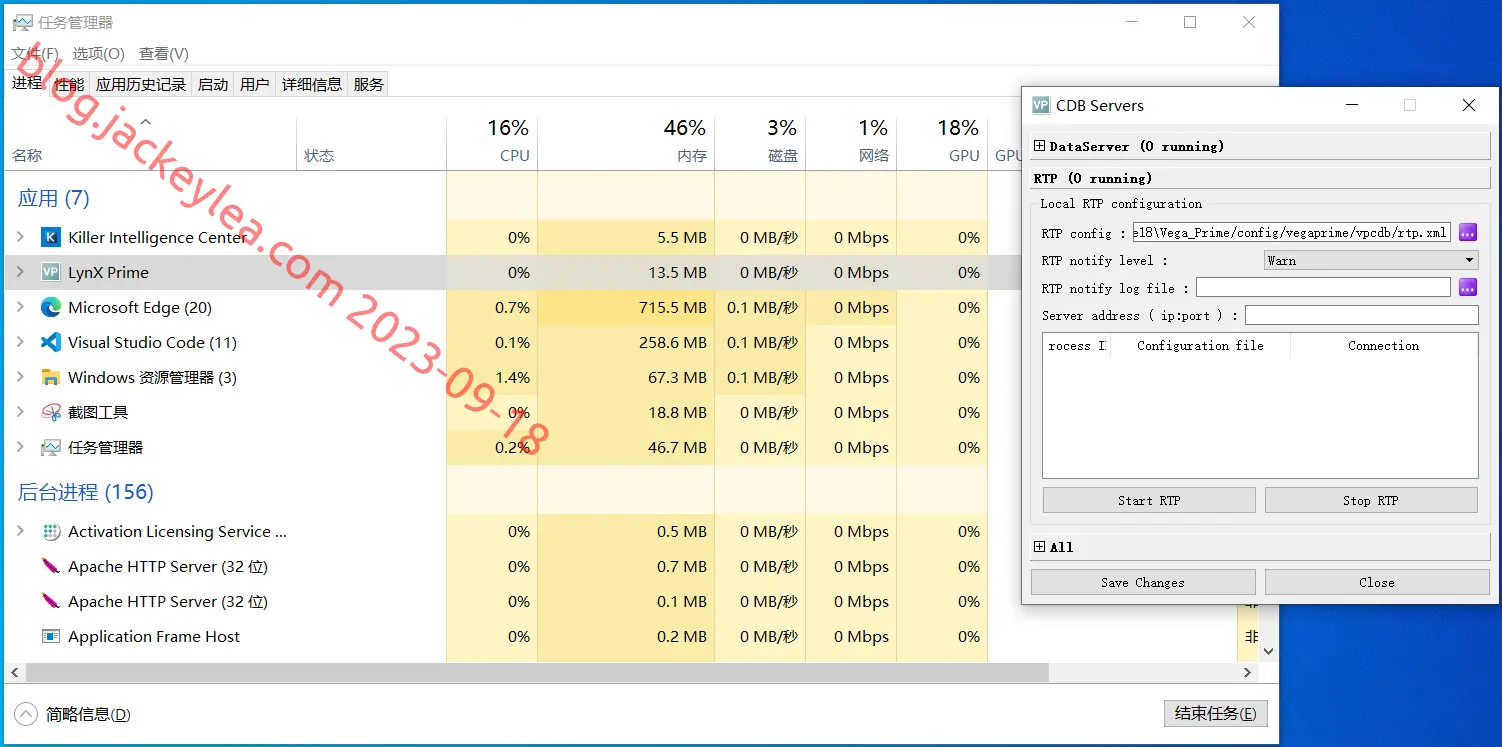Click the horizontal scrollbar in process list
This screenshot has width=1502, height=747.
(x=528, y=673)
